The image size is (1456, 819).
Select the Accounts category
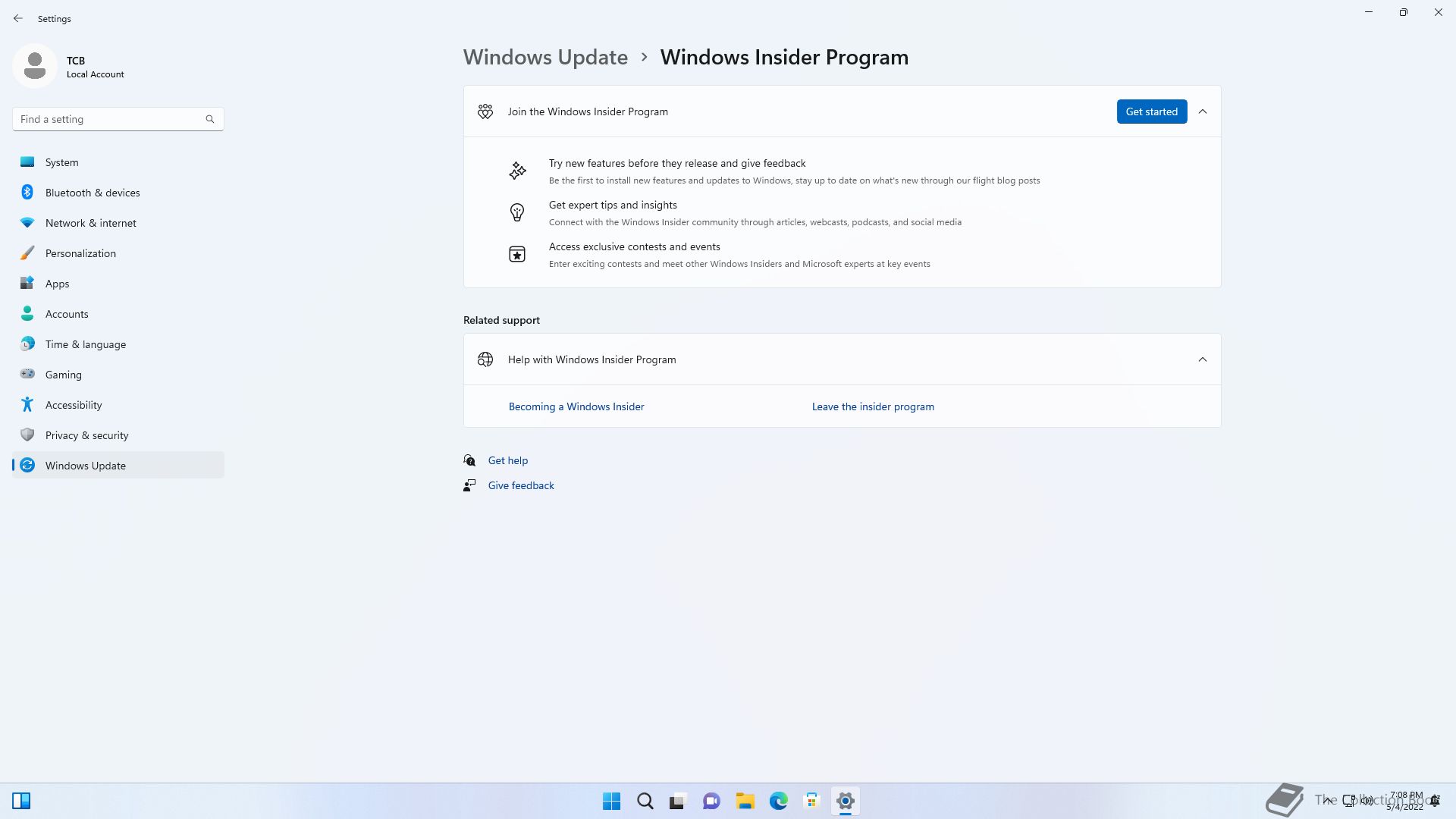click(x=118, y=314)
